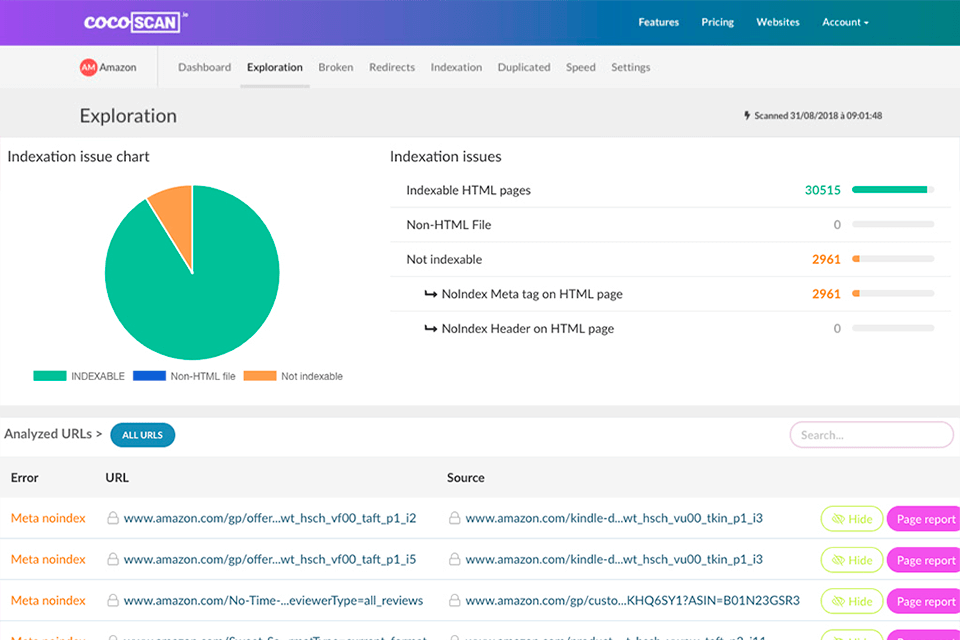
Task: Open the Settings tab
Action: (x=631, y=67)
